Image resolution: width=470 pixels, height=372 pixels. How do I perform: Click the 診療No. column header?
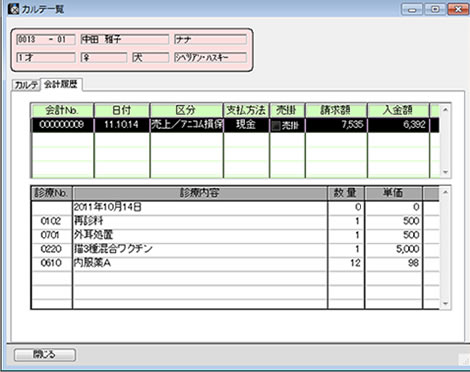pos(51,193)
